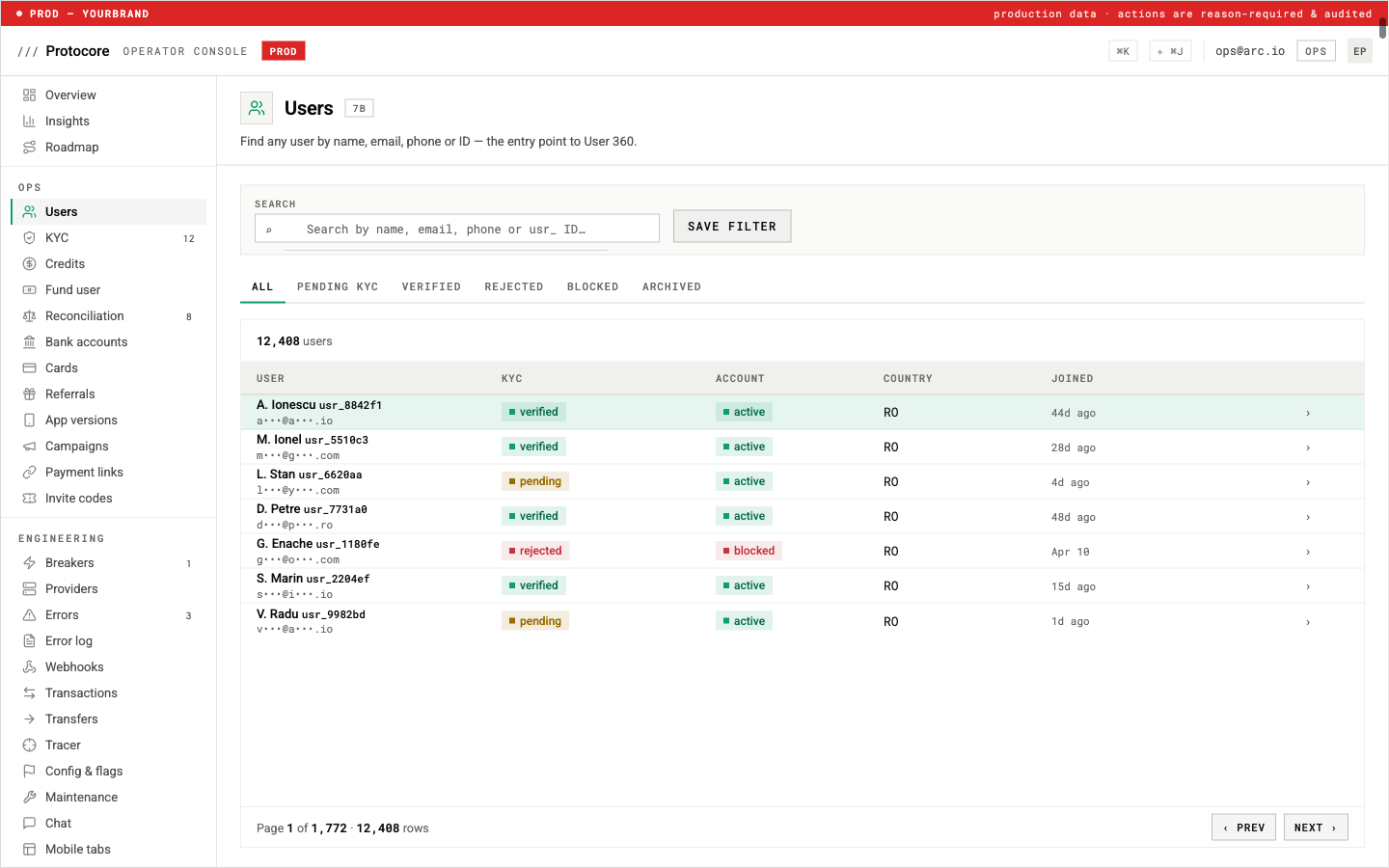Viewport: 1389px width, 868px height.
Task: Switch to the BLOCKED tab
Action: [593, 287]
